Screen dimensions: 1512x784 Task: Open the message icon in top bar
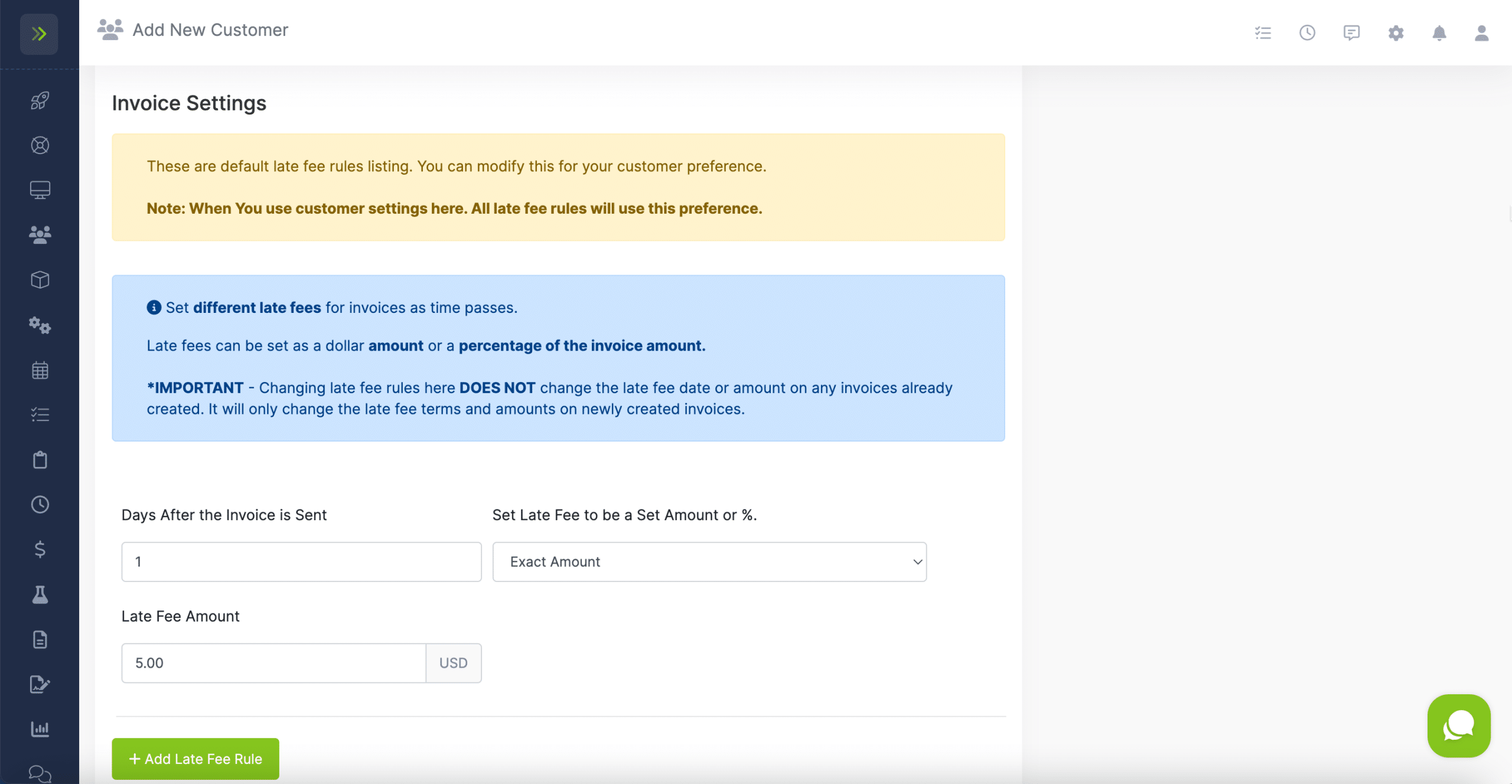1351,33
